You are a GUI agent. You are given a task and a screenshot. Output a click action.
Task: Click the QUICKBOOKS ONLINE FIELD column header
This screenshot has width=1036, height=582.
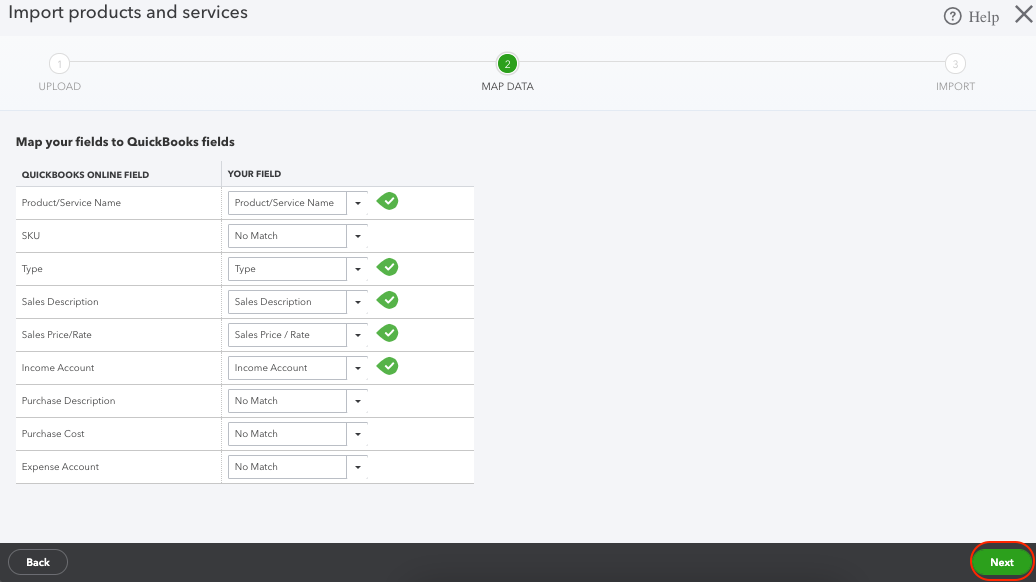85,175
